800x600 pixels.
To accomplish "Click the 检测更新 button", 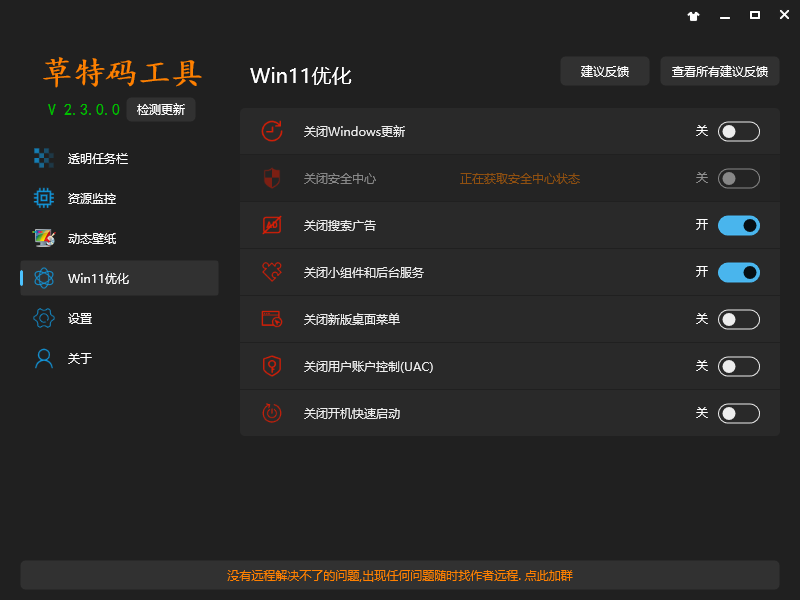I will tap(161, 110).
